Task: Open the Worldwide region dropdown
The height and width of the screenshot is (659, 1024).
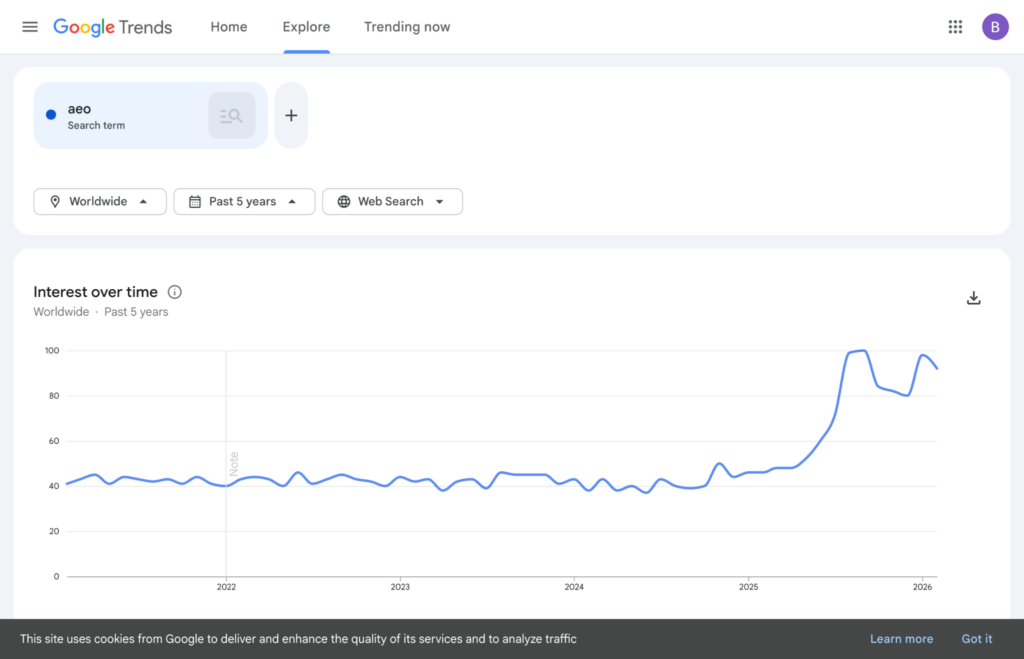Action: click(100, 201)
